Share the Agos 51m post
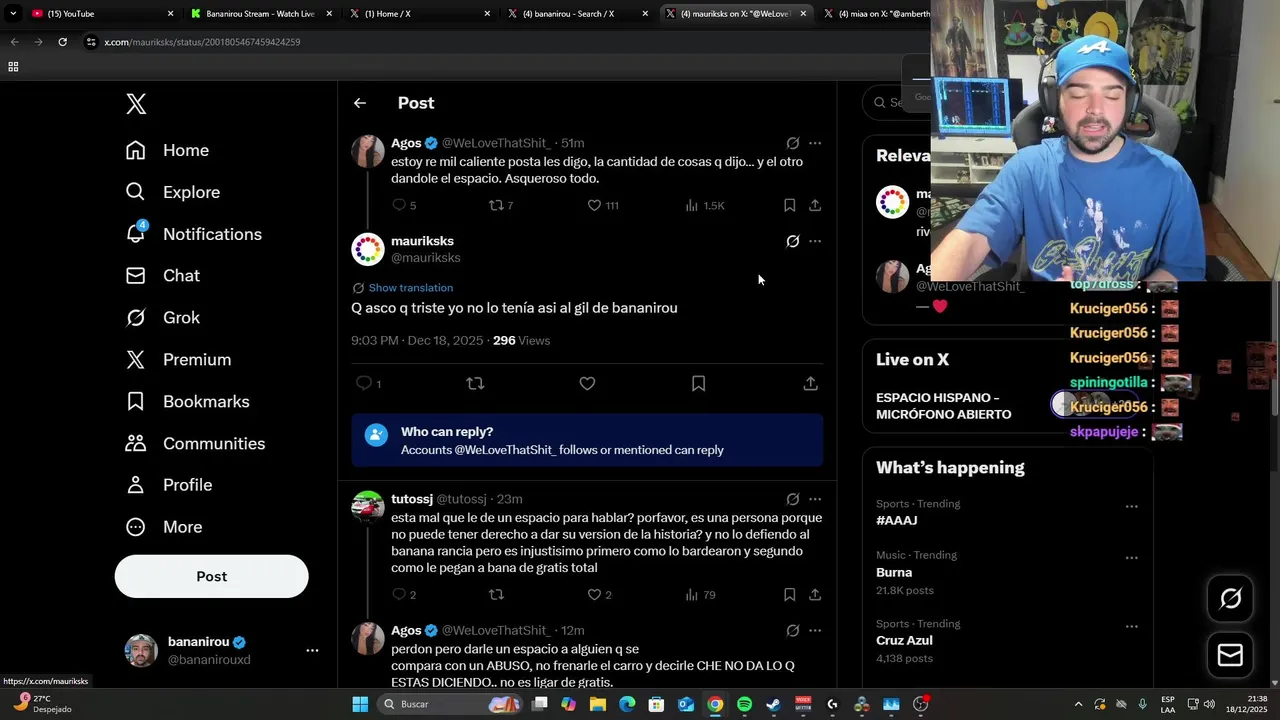Screen dimensions: 1280x720 pyautogui.click(x=815, y=205)
